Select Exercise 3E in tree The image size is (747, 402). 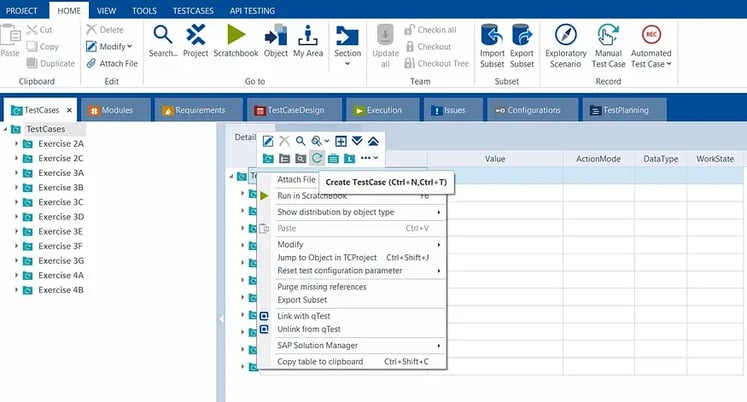(61, 231)
